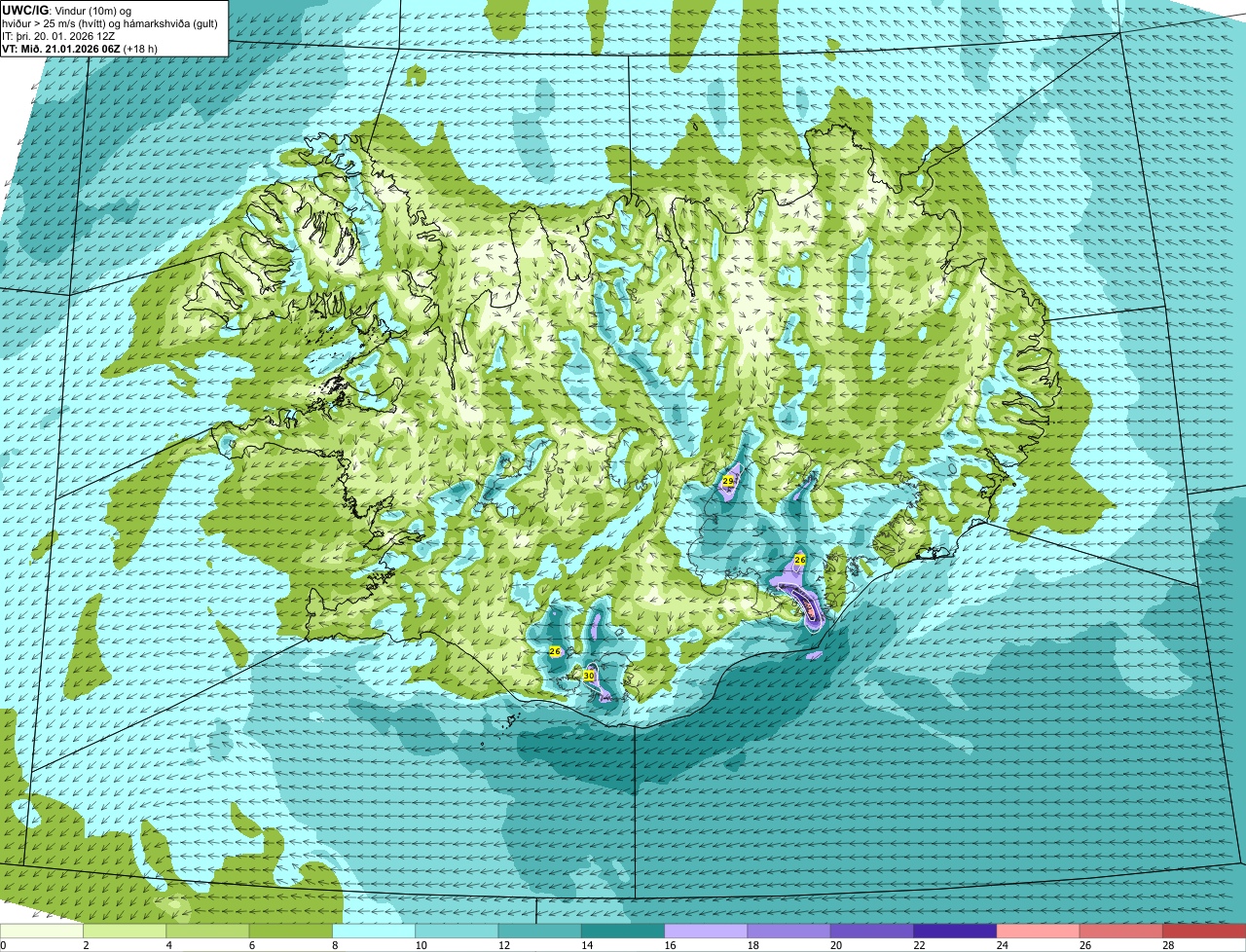Screen dimensions: 1246x952
Task: Click the title text 'UWC/IG: Vindur (10m) og'
Action: (66, 9)
